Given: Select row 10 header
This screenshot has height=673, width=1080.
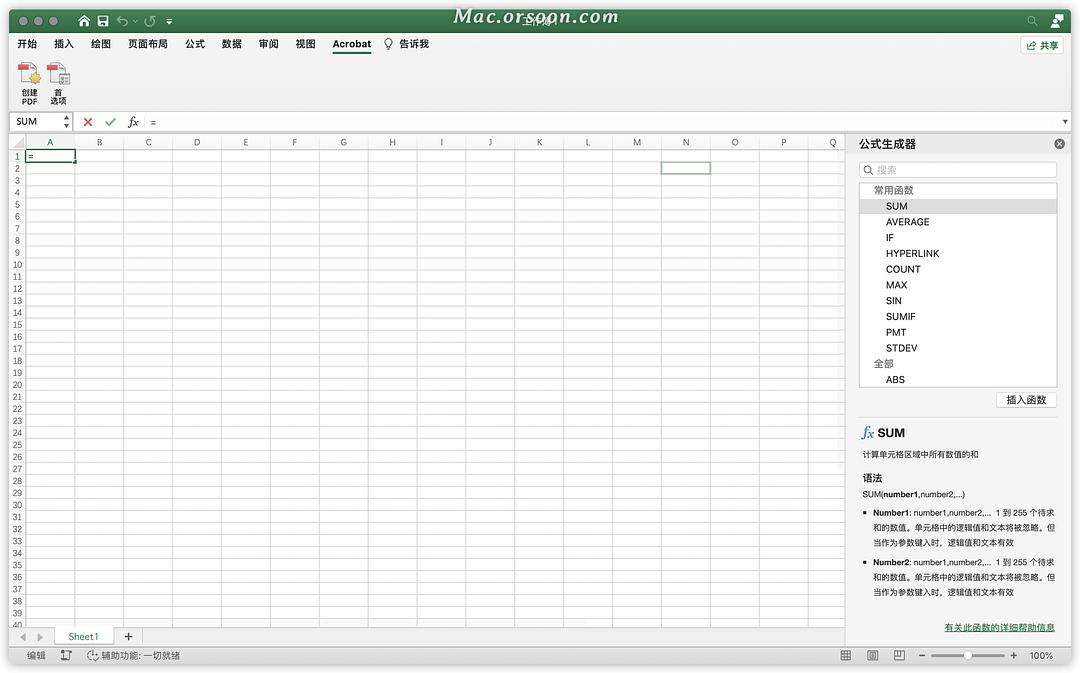Looking at the screenshot, I should pos(17,265).
